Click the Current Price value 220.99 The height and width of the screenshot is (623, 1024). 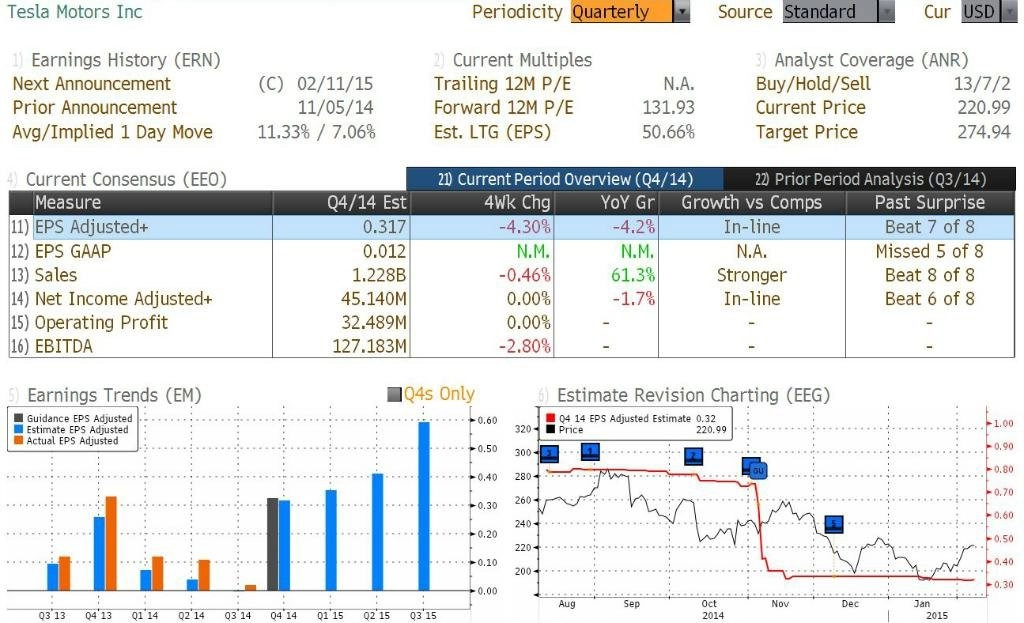click(984, 108)
